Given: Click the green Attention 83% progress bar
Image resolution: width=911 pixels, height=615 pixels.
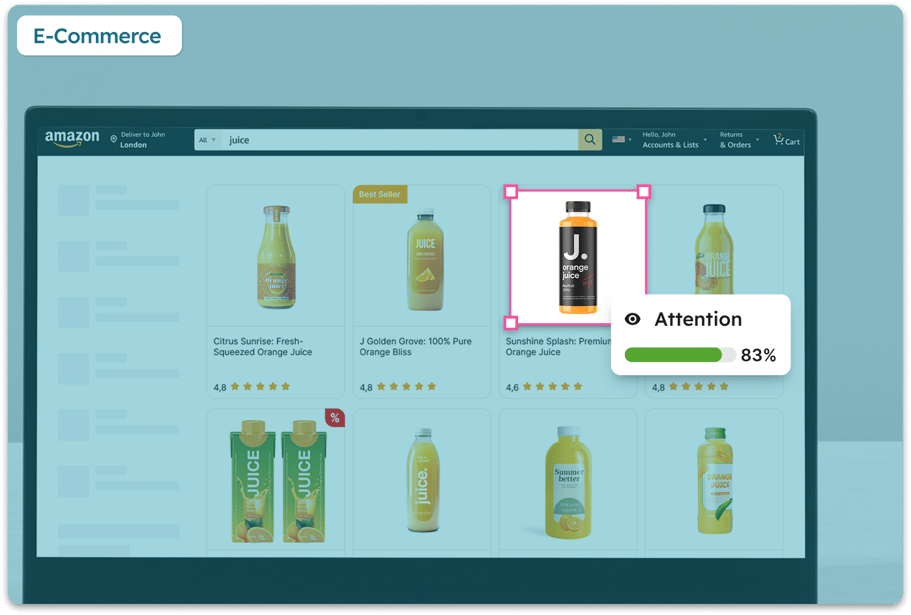Looking at the screenshot, I should click(x=674, y=355).
